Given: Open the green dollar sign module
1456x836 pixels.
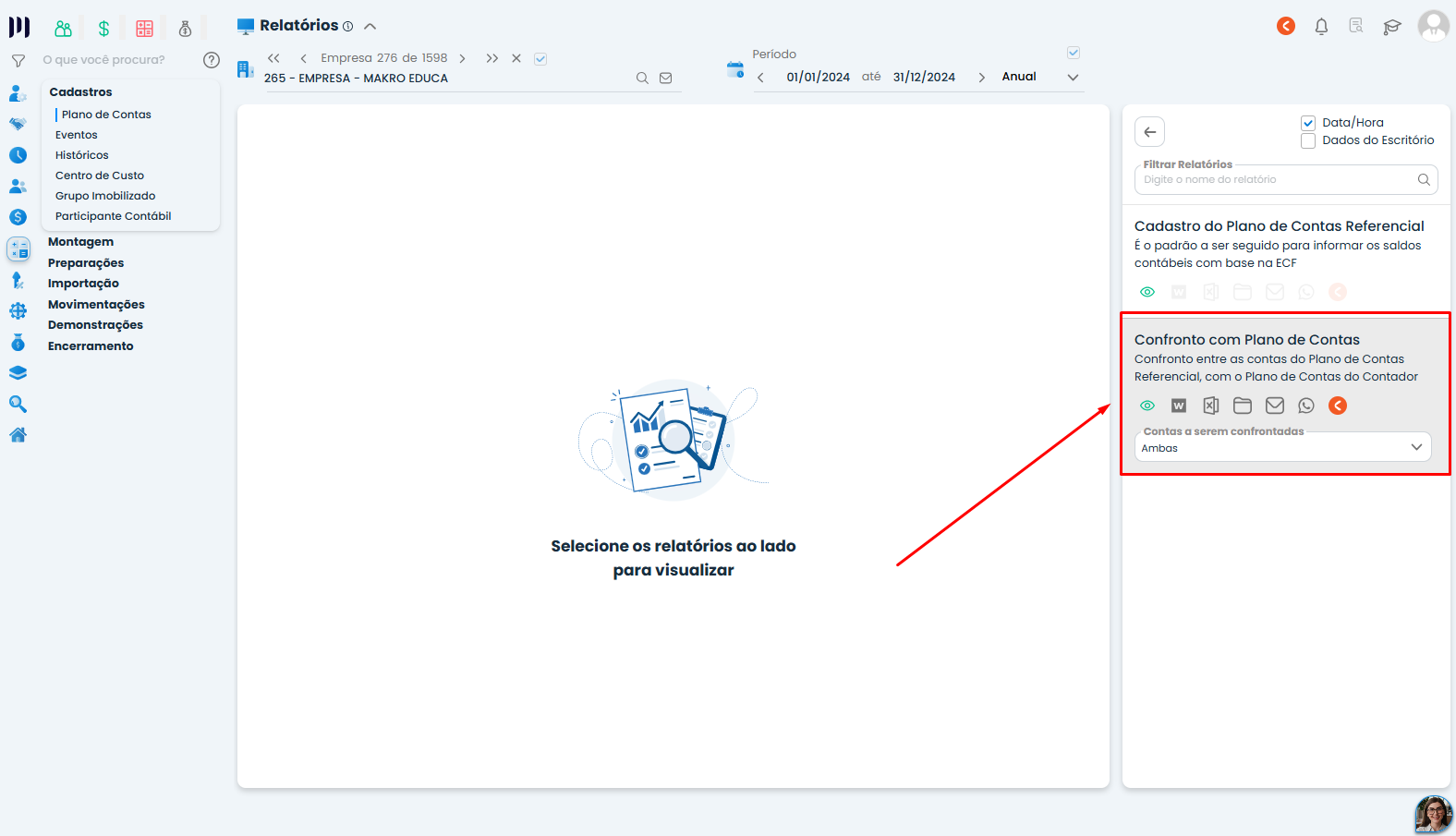Looking at the screenshot, I should (103, 29).
